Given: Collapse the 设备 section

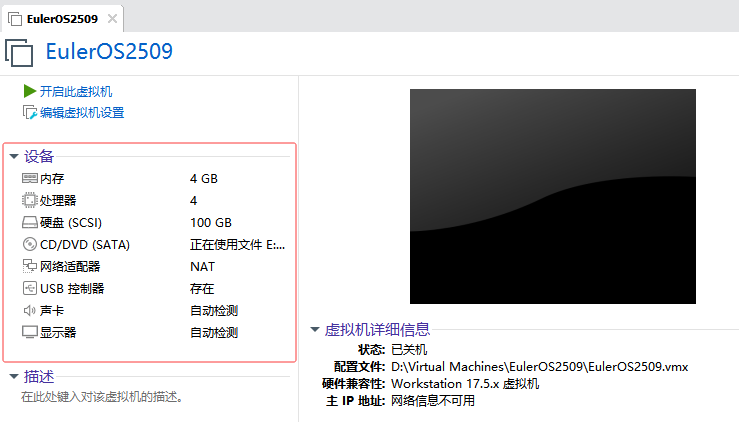Looking at the screenshot, I should pos(14,157).
